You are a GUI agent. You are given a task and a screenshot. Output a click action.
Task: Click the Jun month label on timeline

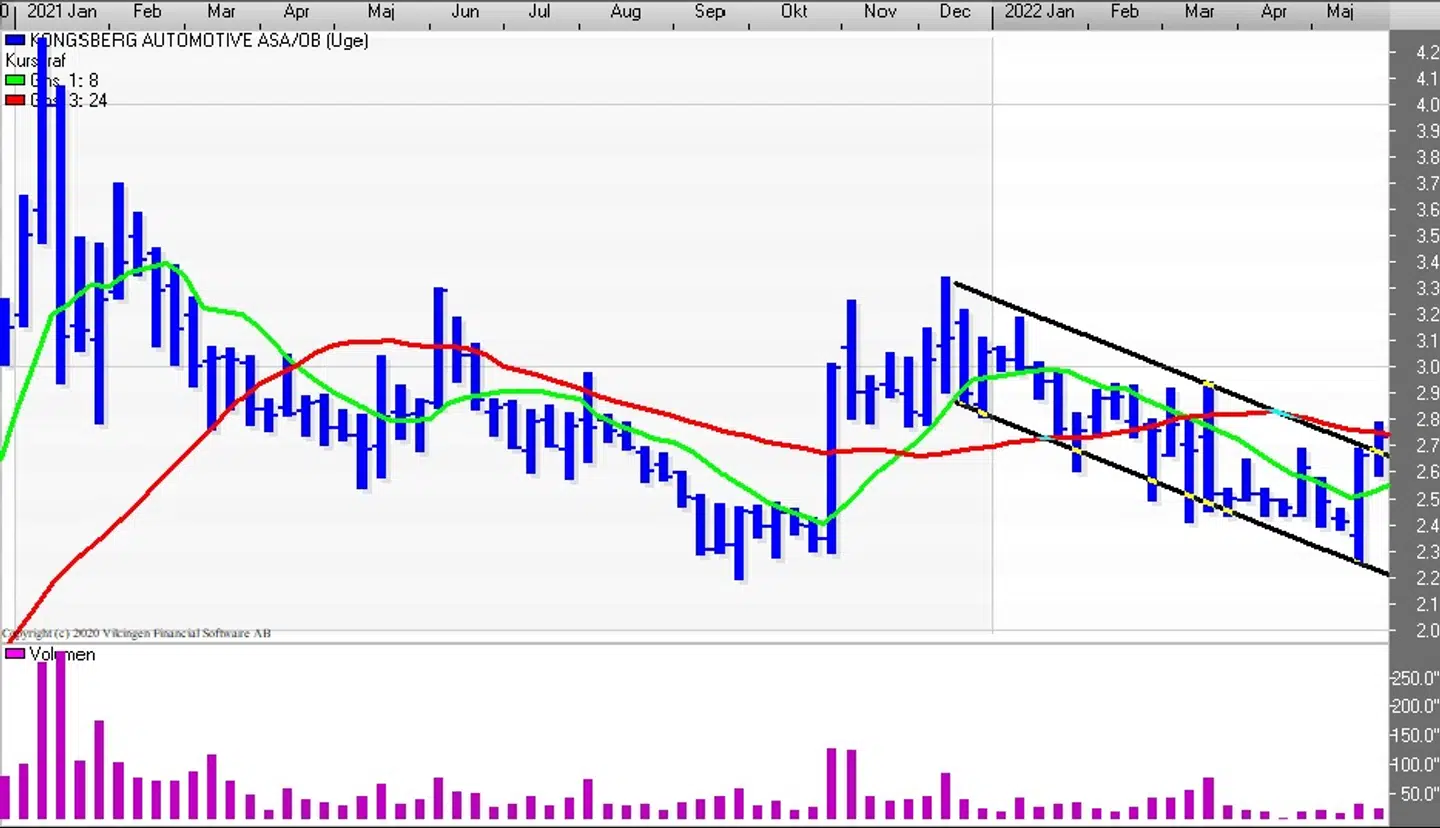tap(465, 12)
